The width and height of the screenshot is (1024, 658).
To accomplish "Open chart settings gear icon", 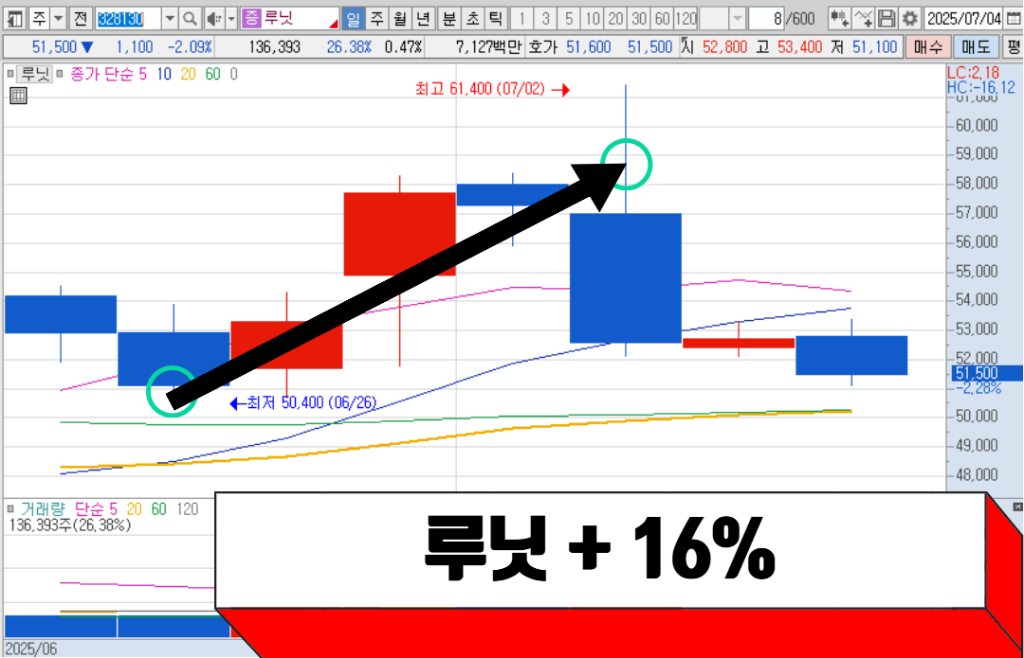I will [x=909, y=18].
